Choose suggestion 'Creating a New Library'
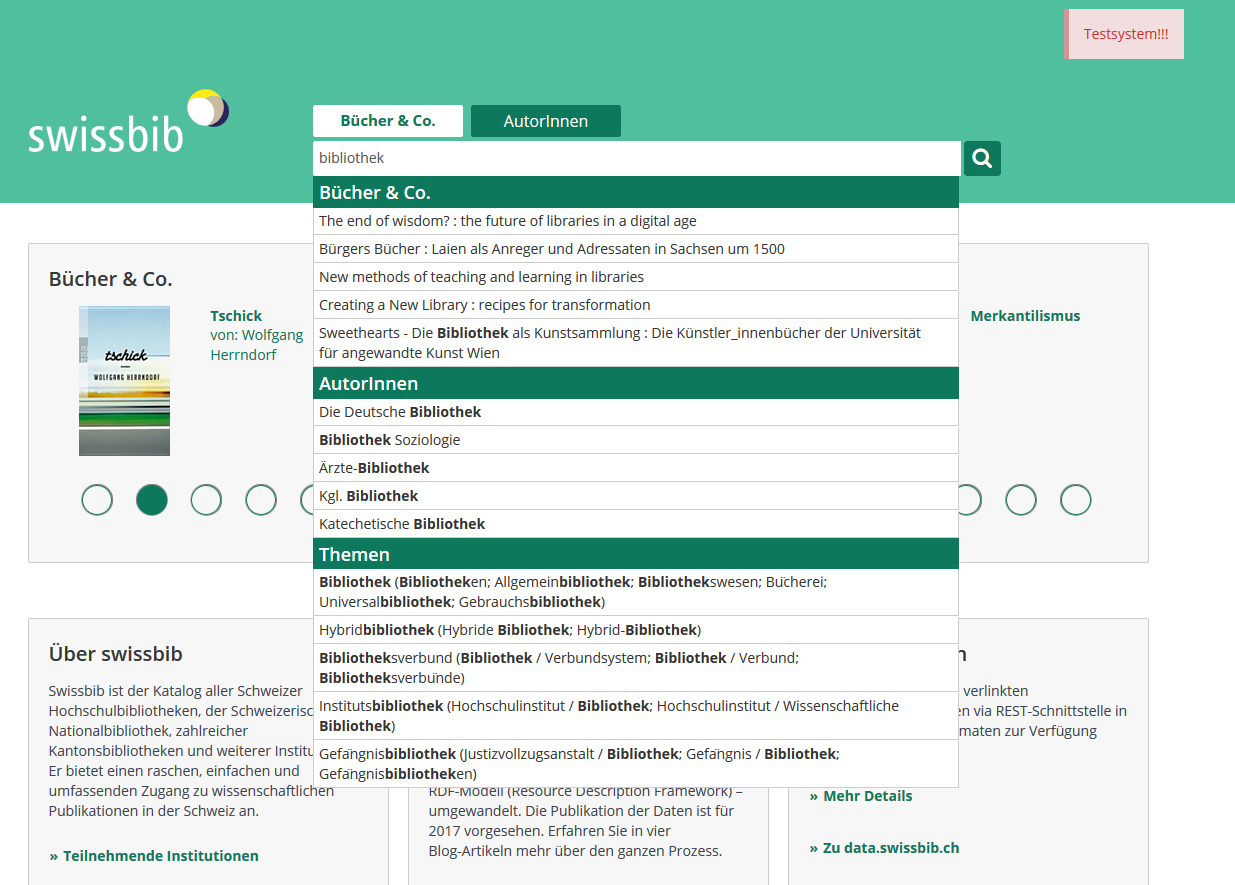1235x885 pixels. pos(485,305)
